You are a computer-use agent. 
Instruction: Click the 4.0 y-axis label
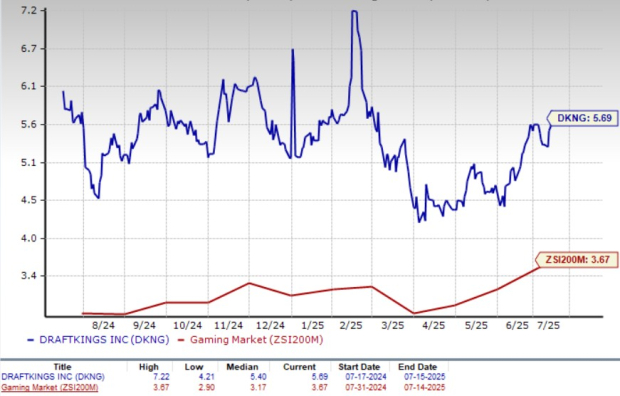(28, 239)
